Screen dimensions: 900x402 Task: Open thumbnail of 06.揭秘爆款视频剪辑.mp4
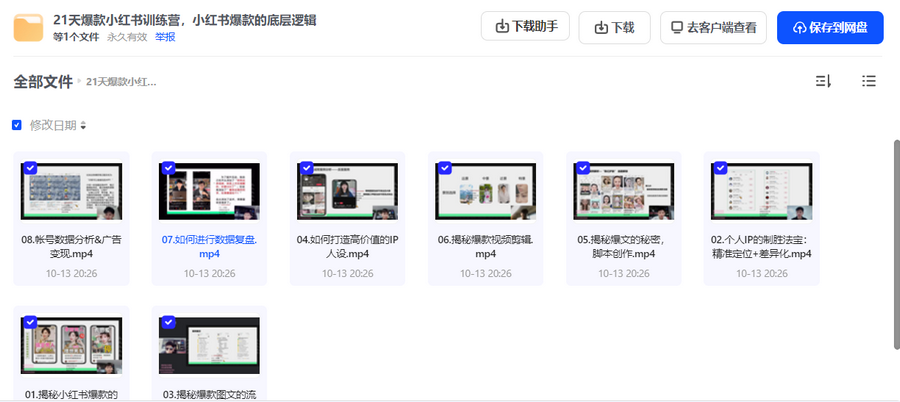pos(485,191)
